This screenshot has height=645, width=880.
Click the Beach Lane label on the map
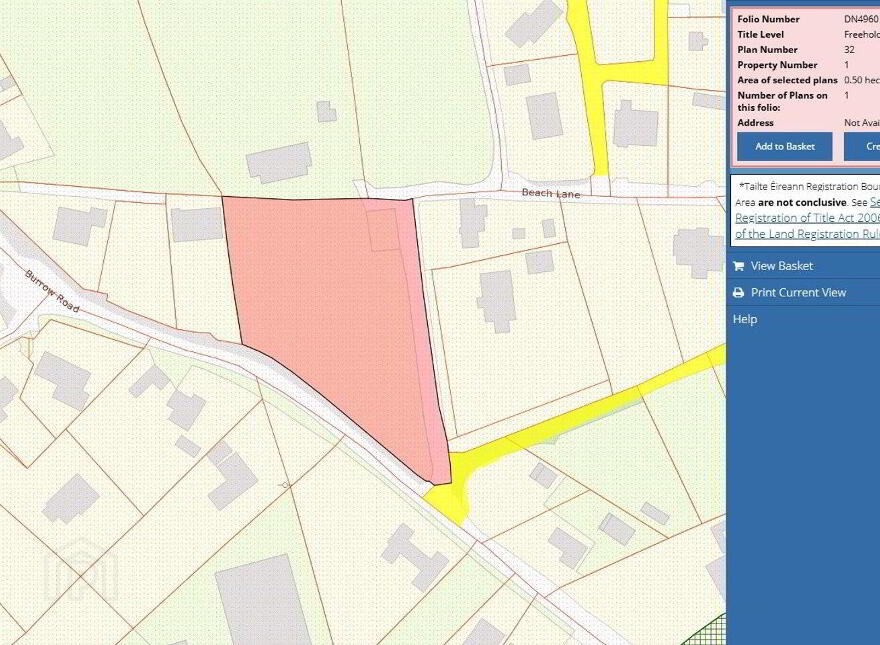tap(551, 193)
